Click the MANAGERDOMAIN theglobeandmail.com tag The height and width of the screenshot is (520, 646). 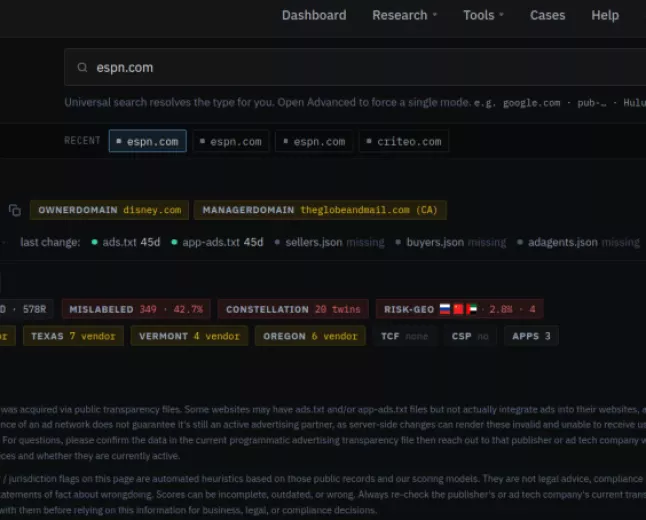[x=320, y=210]
